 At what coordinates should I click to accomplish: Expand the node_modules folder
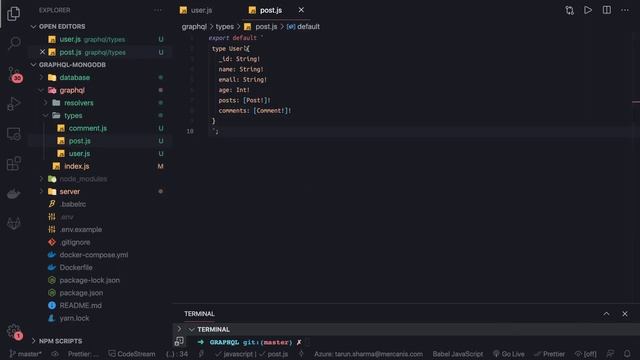tap(83, 179)
